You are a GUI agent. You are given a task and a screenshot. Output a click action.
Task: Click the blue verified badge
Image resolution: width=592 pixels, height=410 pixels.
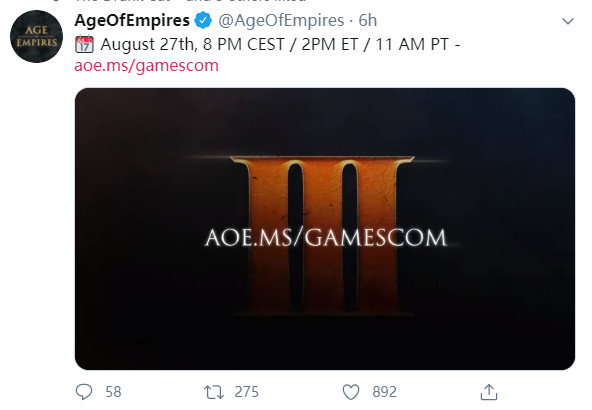203,20
